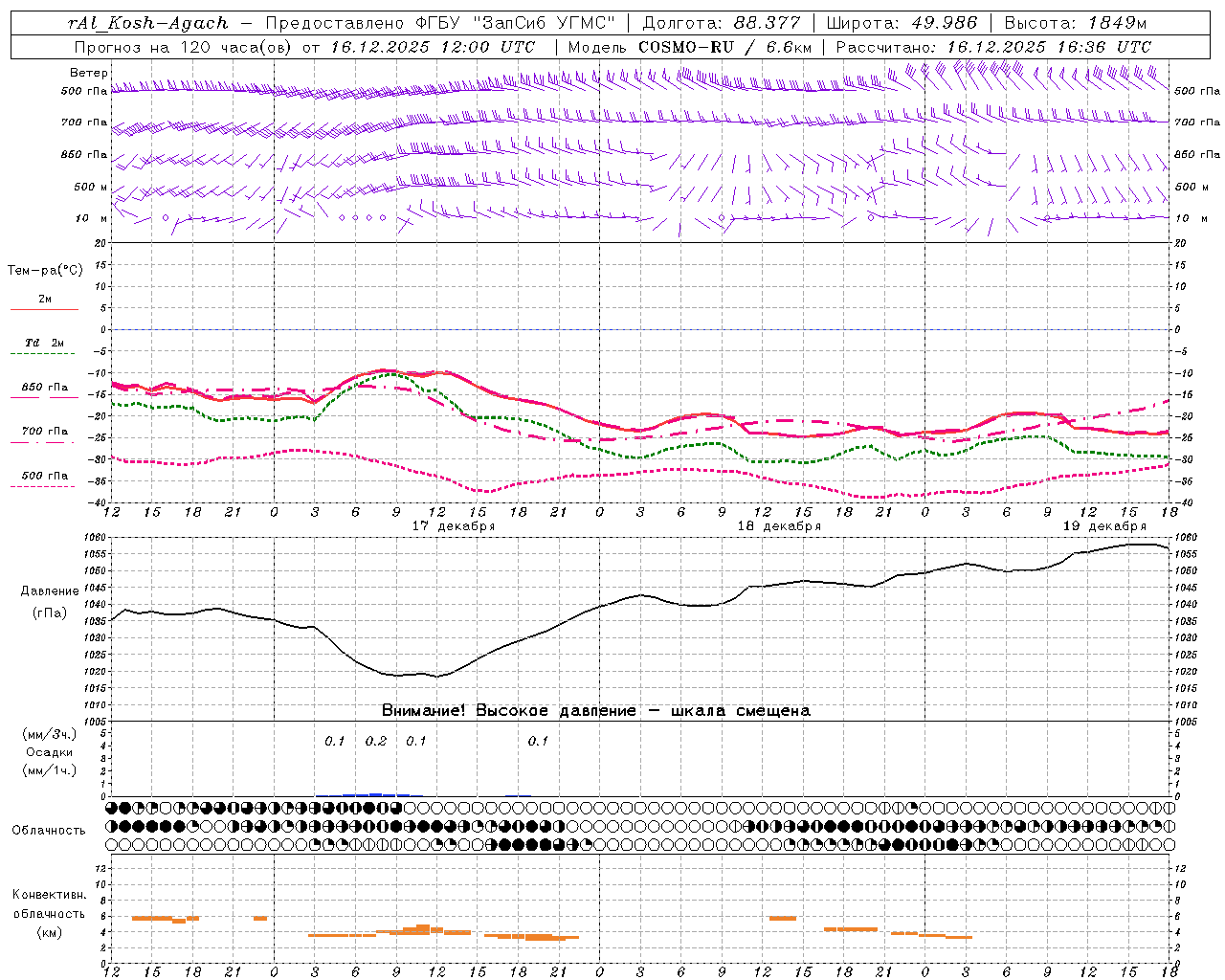Click the Широта: 49.986 value

click(901, 23)
